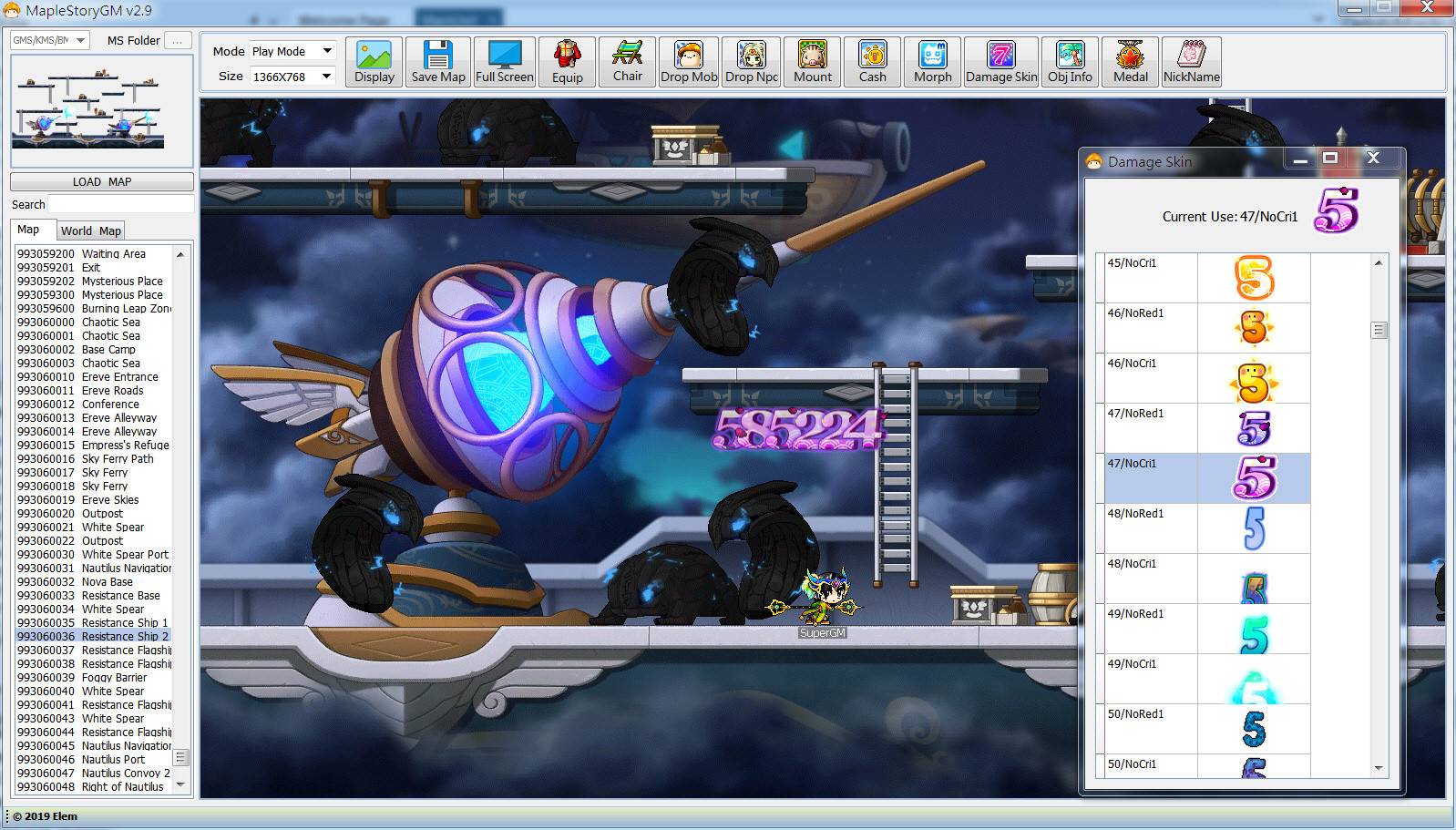This screenshot has width=1456, height=830.
Task: Select the 50/NoRed1 dark blue digit
Action: click(1254, 729)
